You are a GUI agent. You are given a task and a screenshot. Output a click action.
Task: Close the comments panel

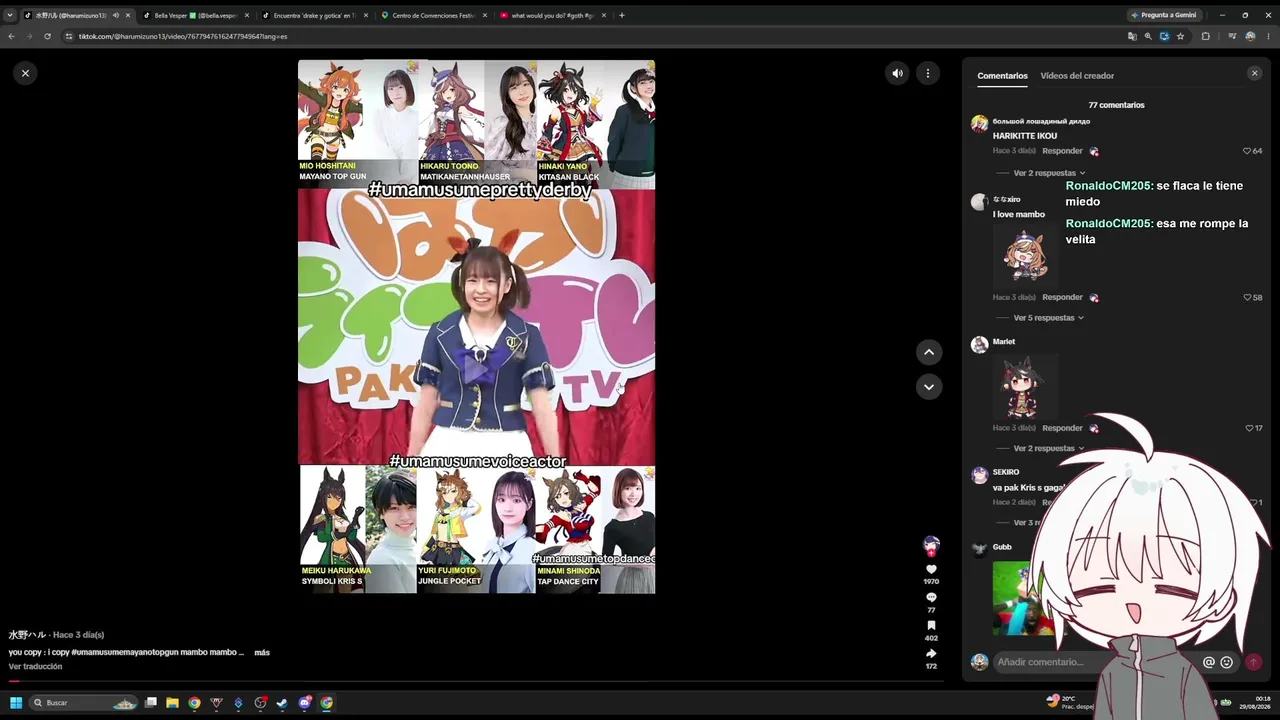click(x=1254, y=73)
